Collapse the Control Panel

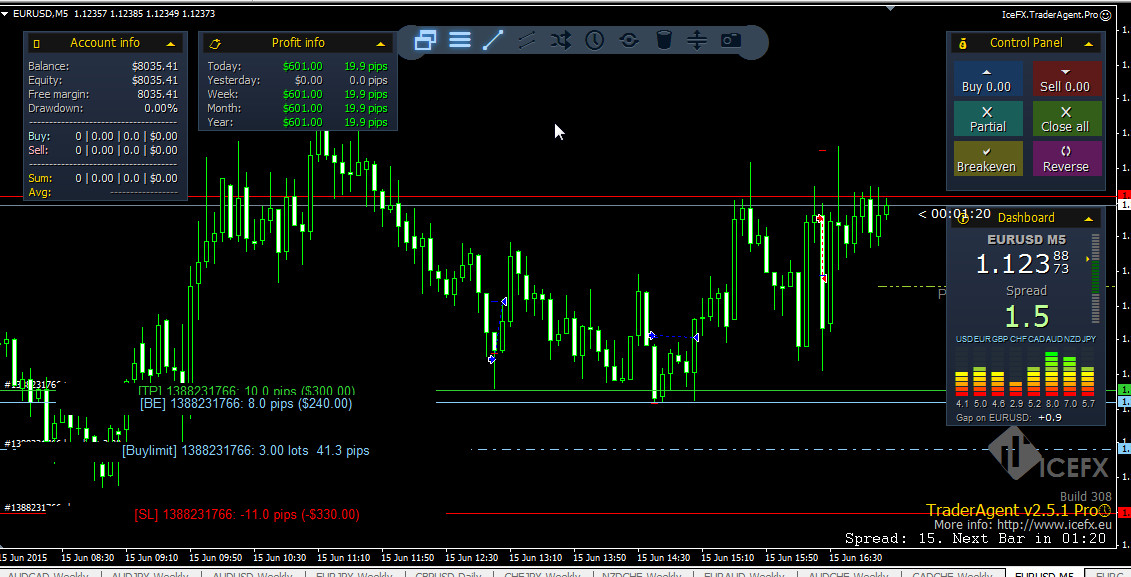(1089, 44)
